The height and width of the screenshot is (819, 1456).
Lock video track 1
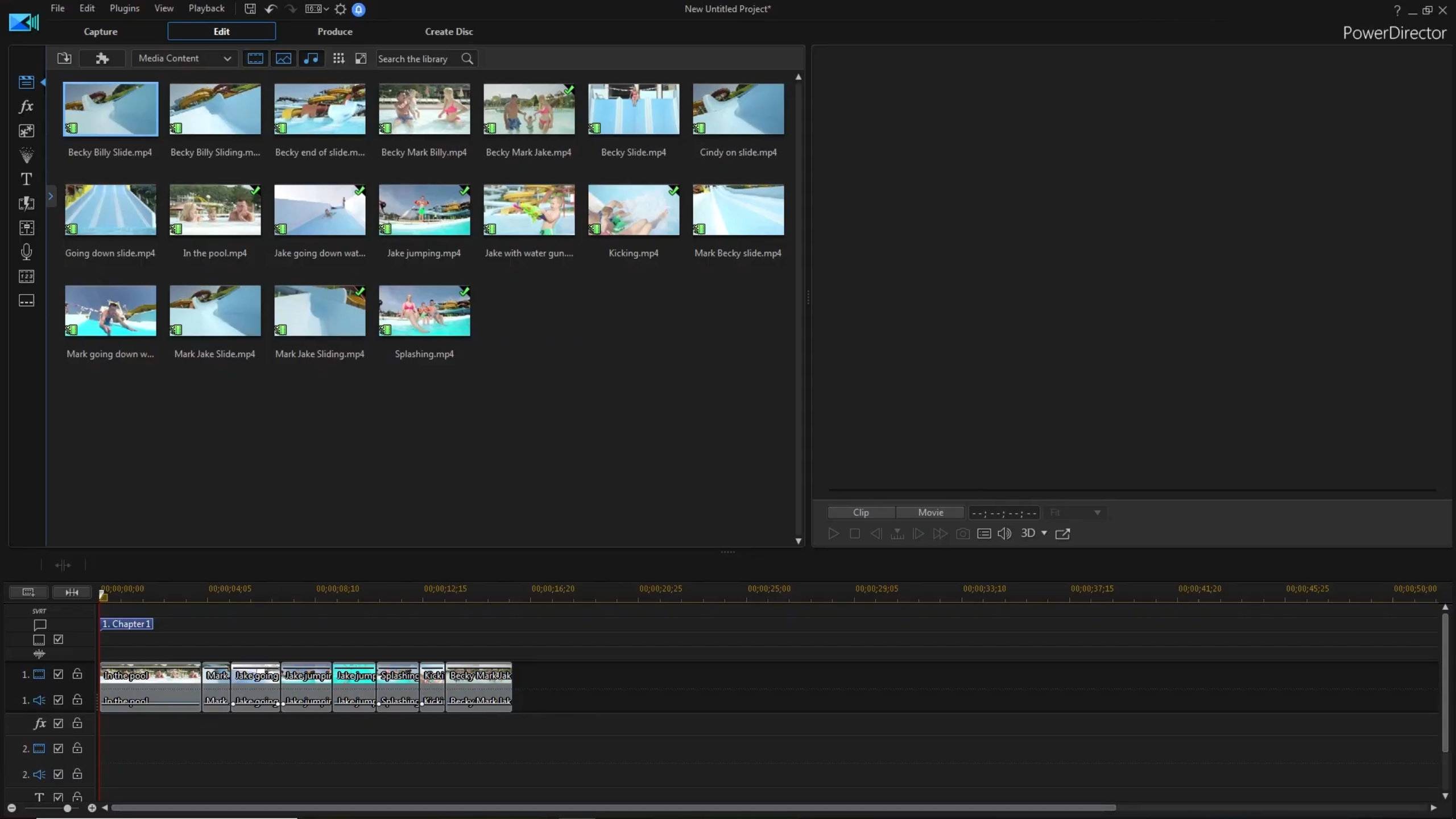pyautogui.click(x=77, y=674)
